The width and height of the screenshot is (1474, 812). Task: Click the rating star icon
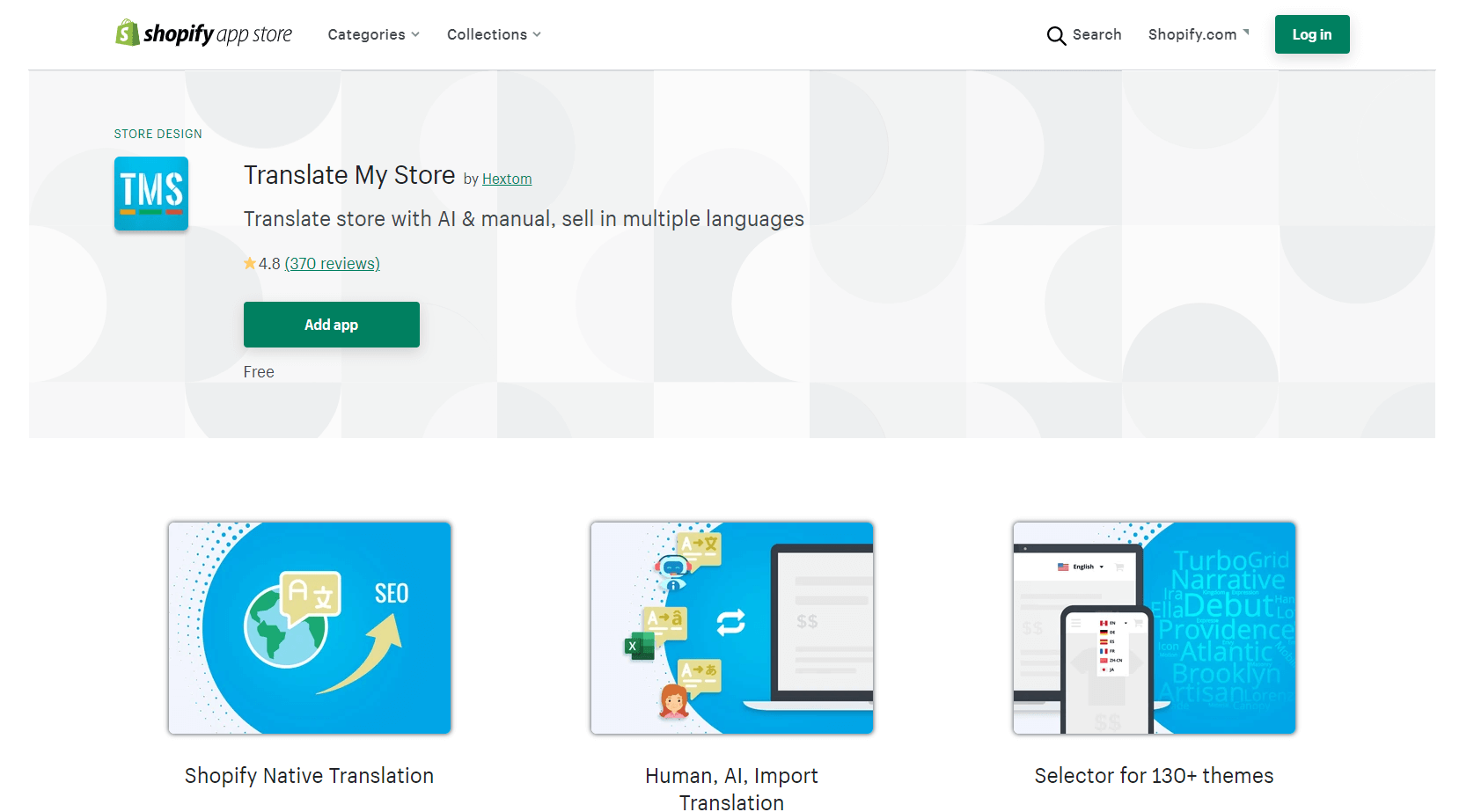tap(250, 263)
